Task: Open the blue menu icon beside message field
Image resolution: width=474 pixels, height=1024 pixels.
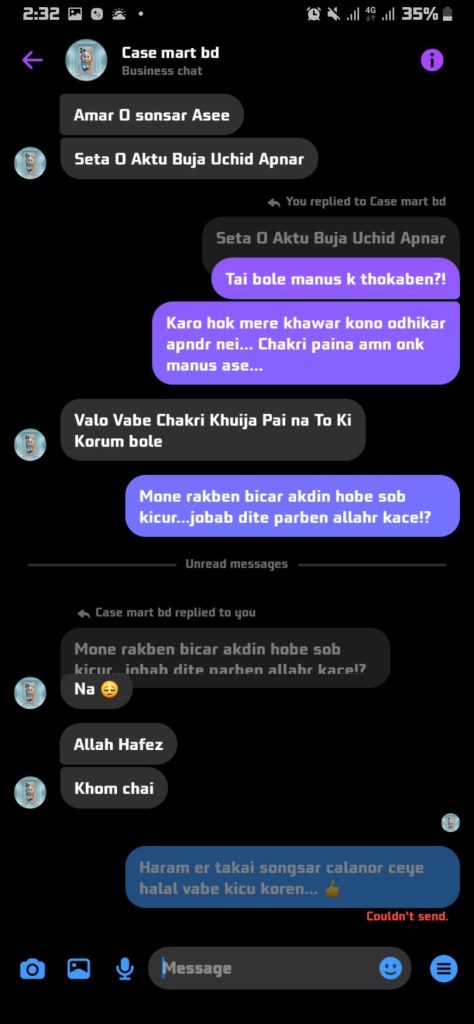Action: tap(443, 968)
